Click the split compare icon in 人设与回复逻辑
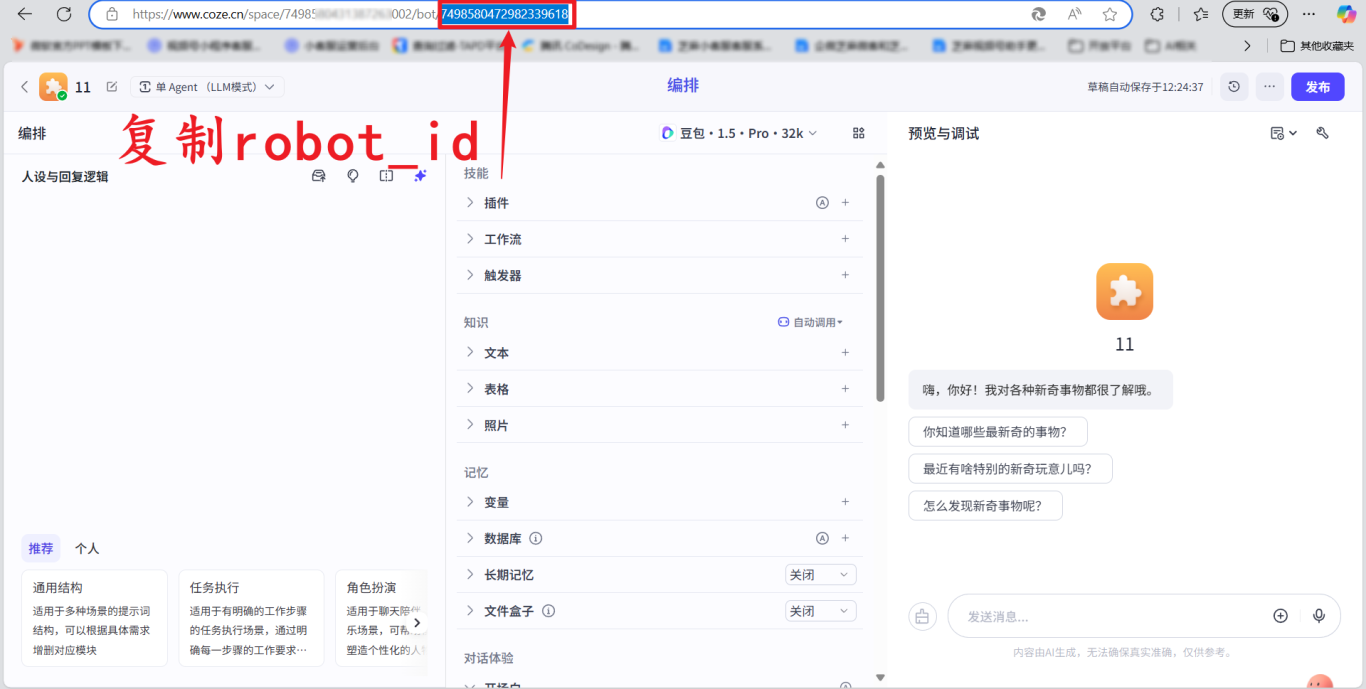 coord(387,176)
